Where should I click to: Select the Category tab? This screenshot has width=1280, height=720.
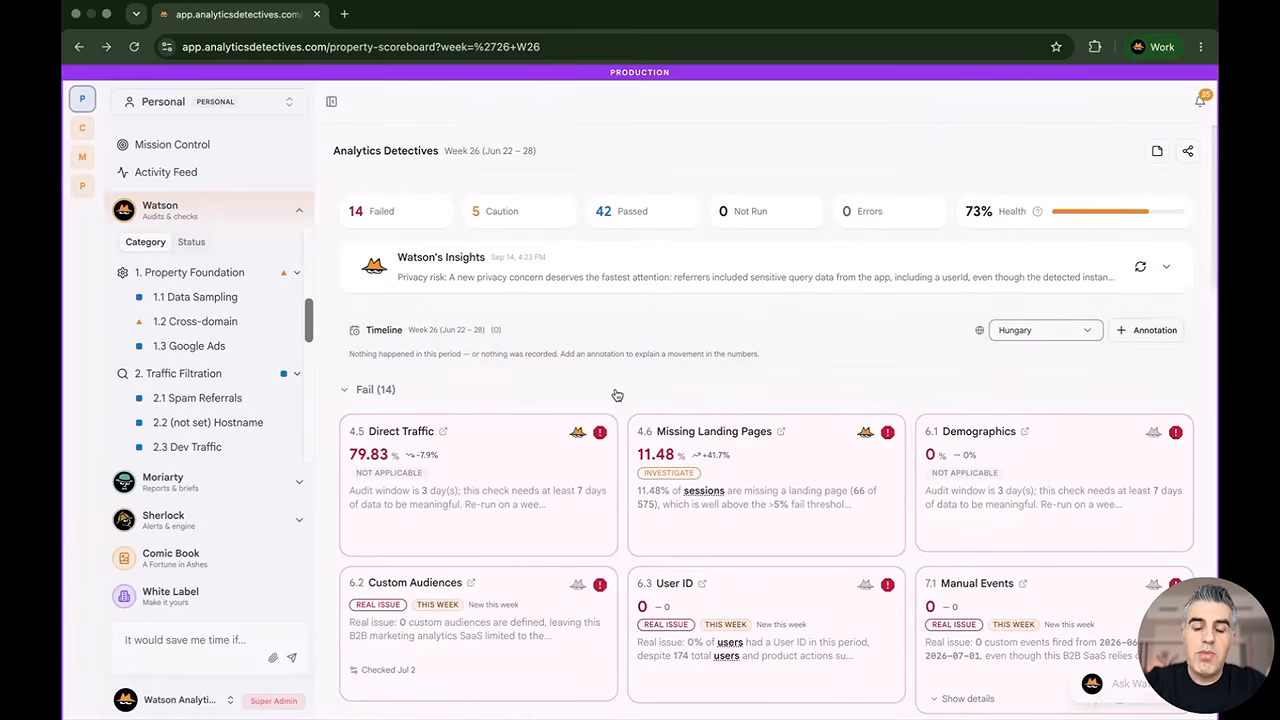[x=145, y=242]
